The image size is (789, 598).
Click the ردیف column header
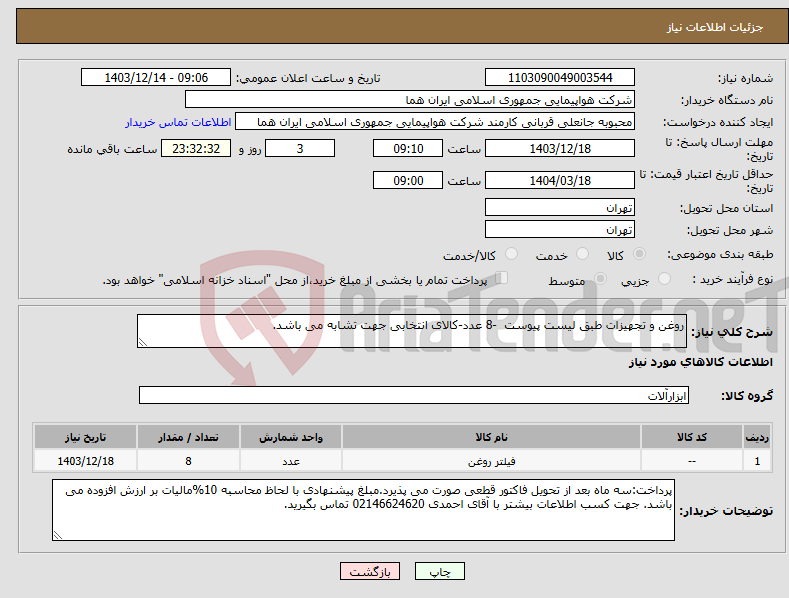(757, 437)
